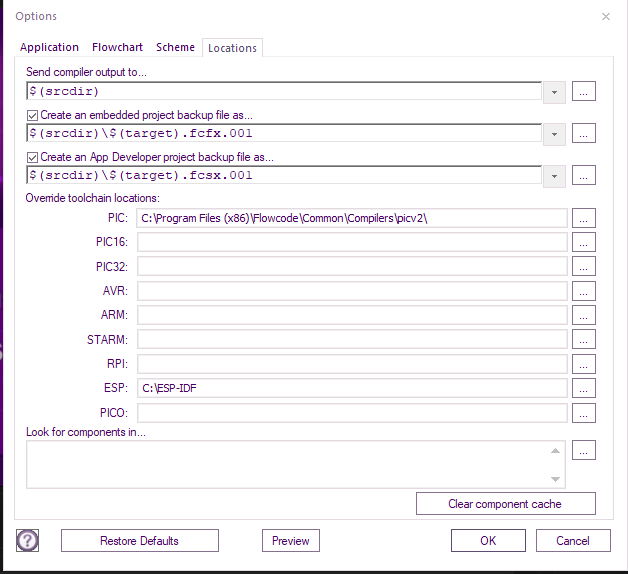Expand the compiler output path dropdown
Image resolution: width=628 pixels, height=574 pixels.
[x=555, y=92]
